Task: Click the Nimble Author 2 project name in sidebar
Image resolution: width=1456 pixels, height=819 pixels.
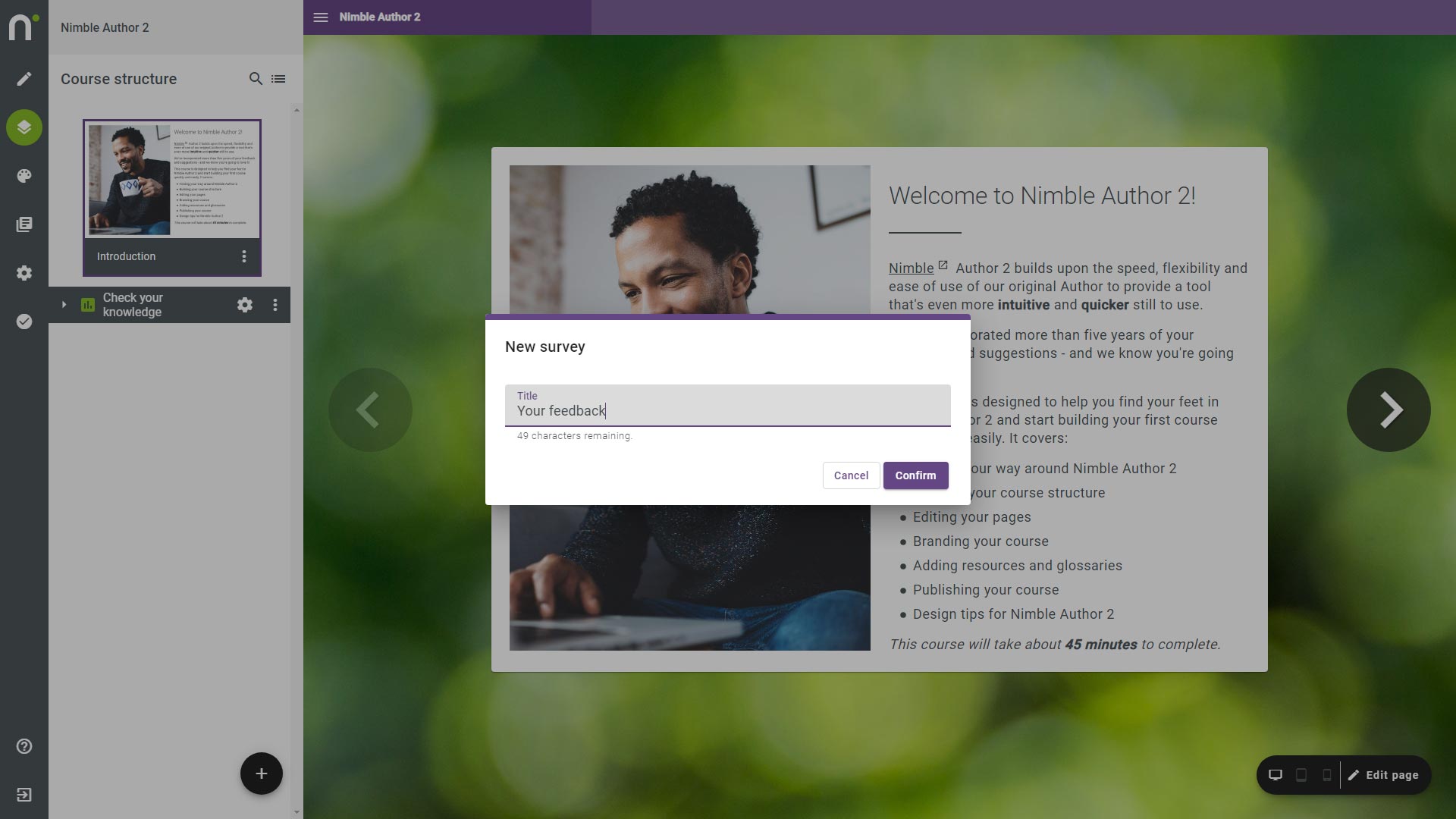Action: coord(105,27)
